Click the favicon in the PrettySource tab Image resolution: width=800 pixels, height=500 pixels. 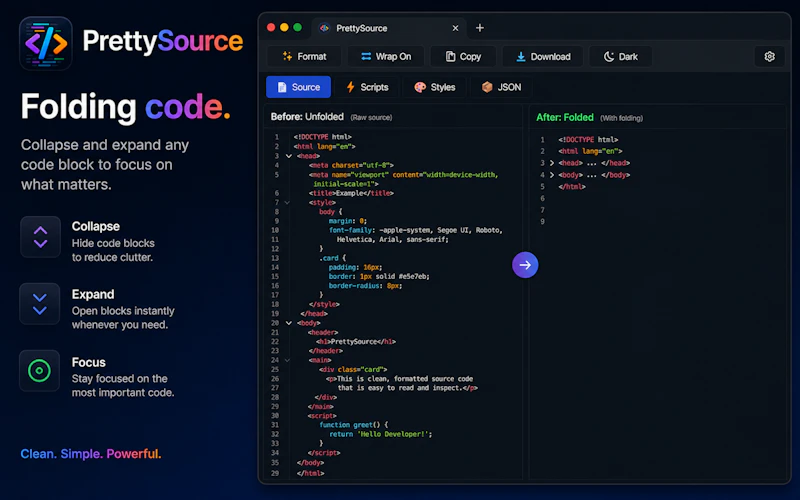(x=324, y=28)
